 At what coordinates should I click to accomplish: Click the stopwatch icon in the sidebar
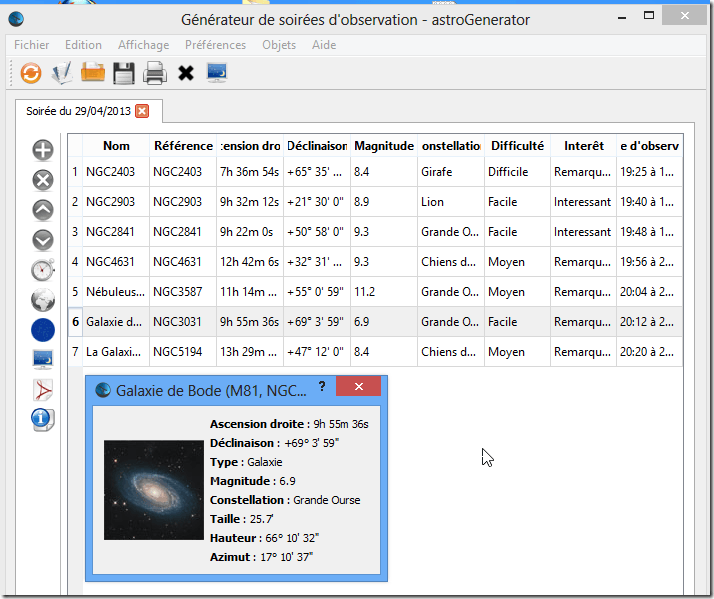tap(43, 270)
